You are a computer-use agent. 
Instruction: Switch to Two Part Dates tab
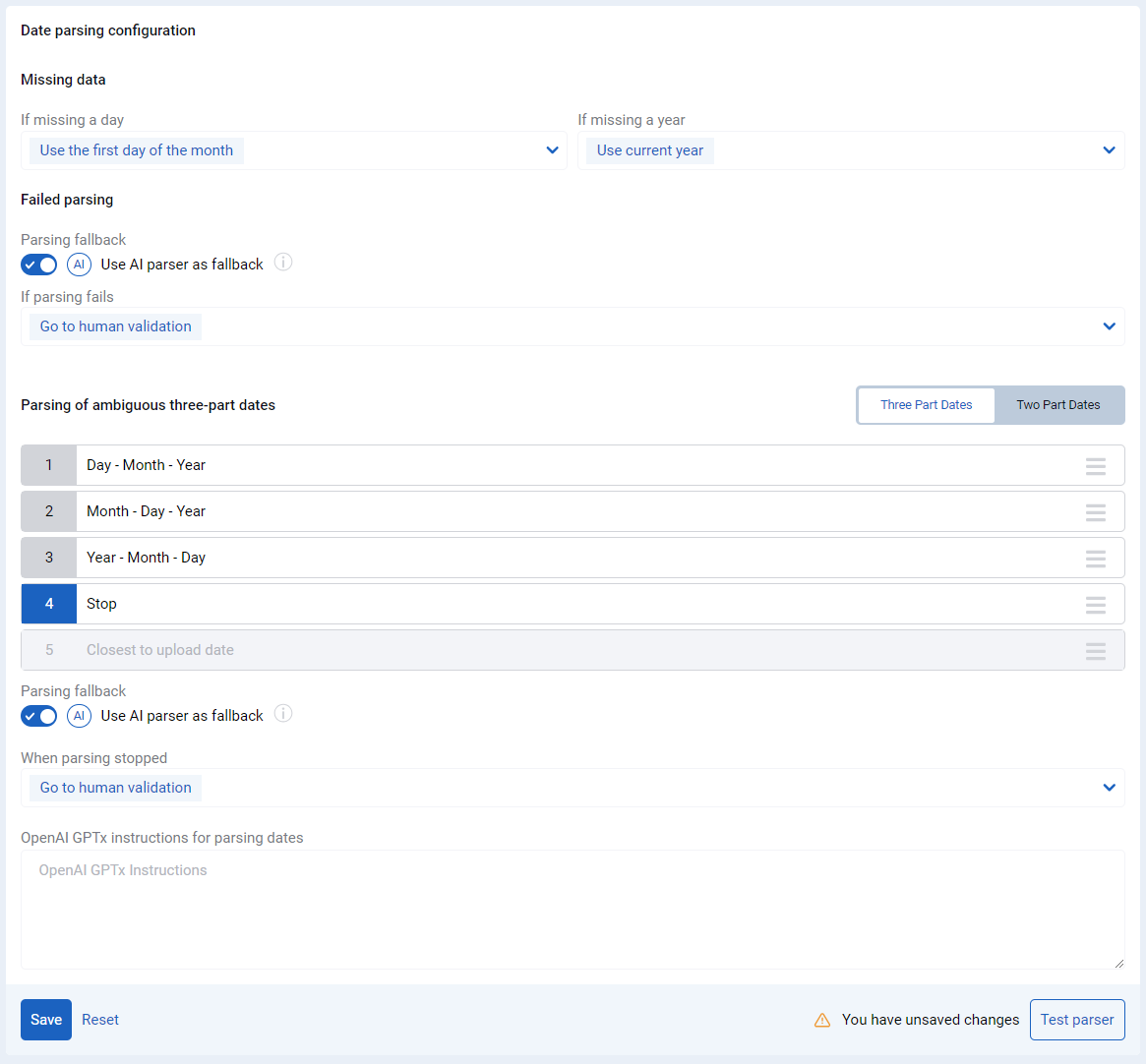[1058, 405]
